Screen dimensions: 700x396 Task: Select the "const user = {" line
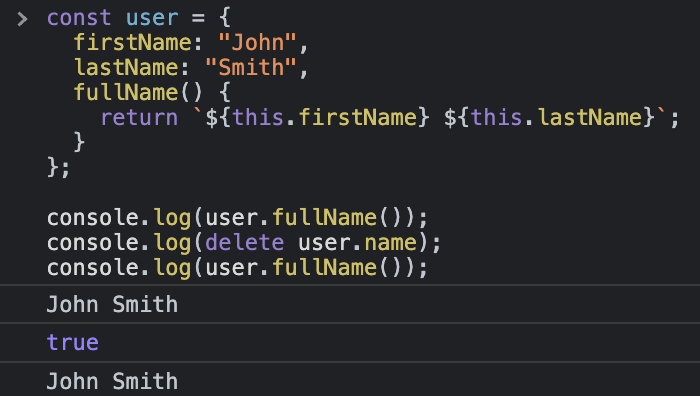[139, 18]
